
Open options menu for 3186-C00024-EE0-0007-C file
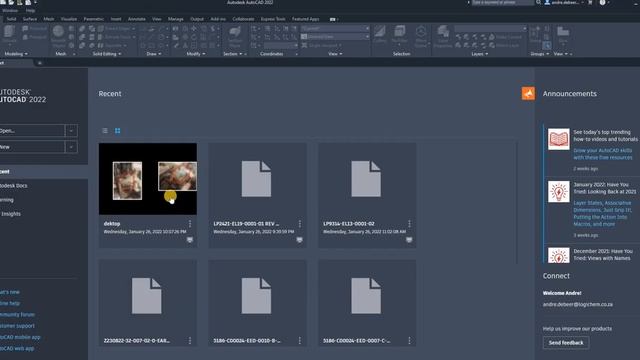[x=409, y=340]
